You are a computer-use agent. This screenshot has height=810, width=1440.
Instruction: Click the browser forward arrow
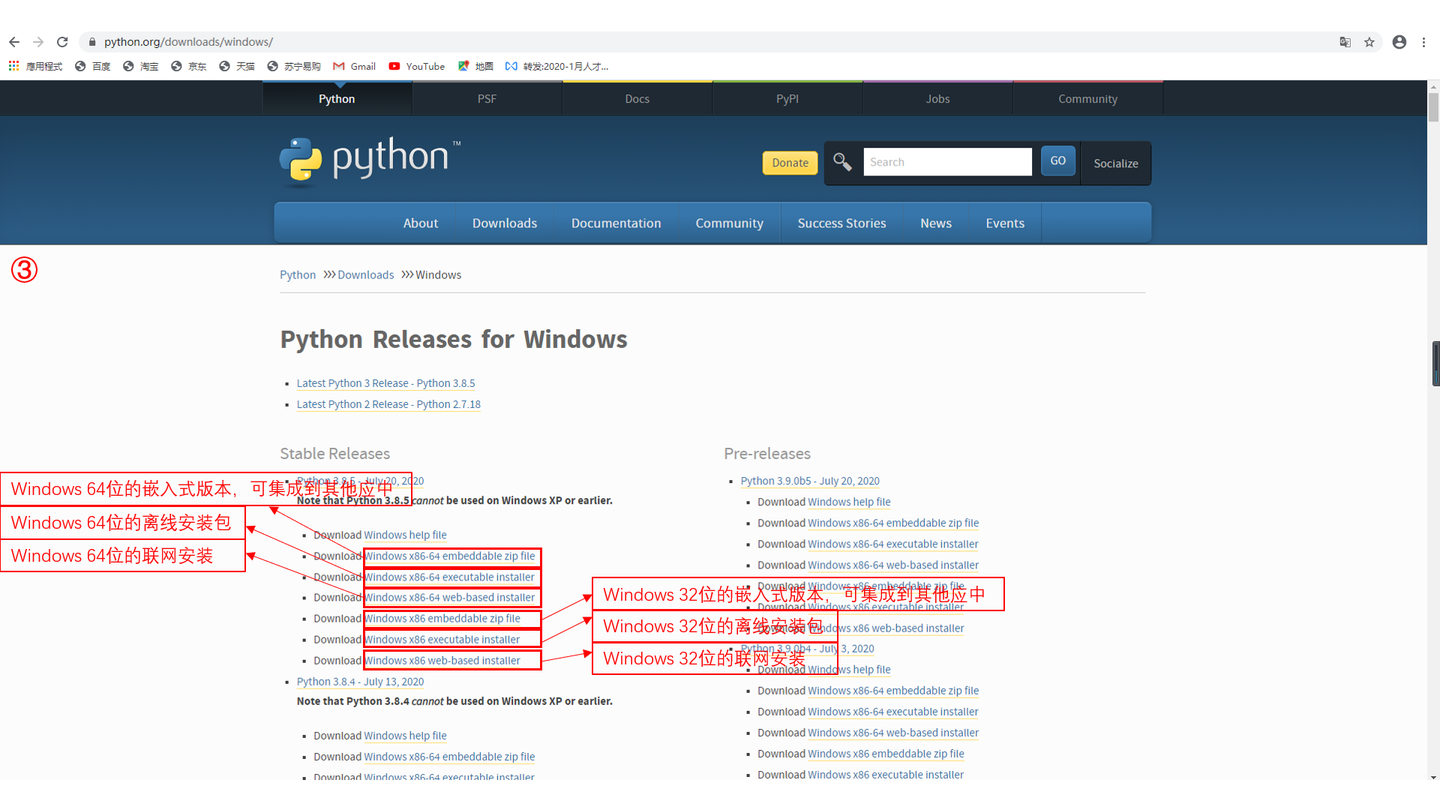(x=38, y=42)
